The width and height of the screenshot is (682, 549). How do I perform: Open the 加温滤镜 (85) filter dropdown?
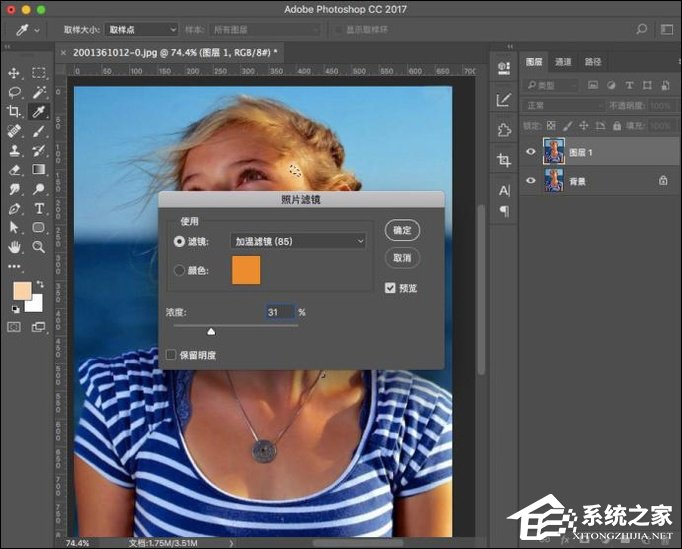298,241
